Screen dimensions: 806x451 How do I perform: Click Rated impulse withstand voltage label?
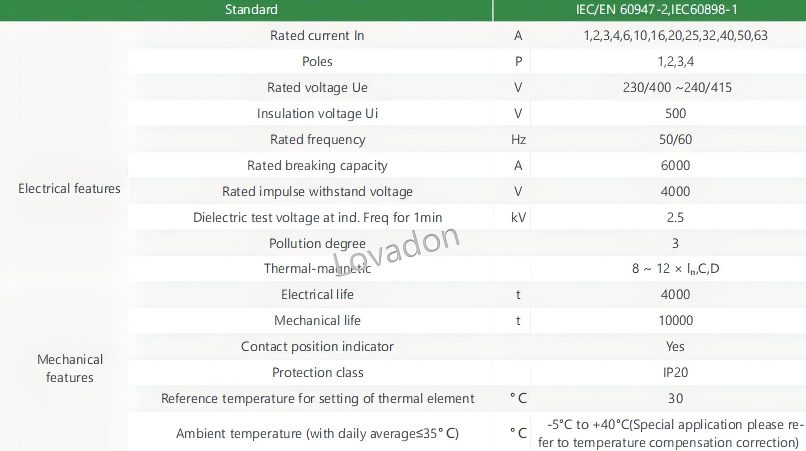(317, 192)
